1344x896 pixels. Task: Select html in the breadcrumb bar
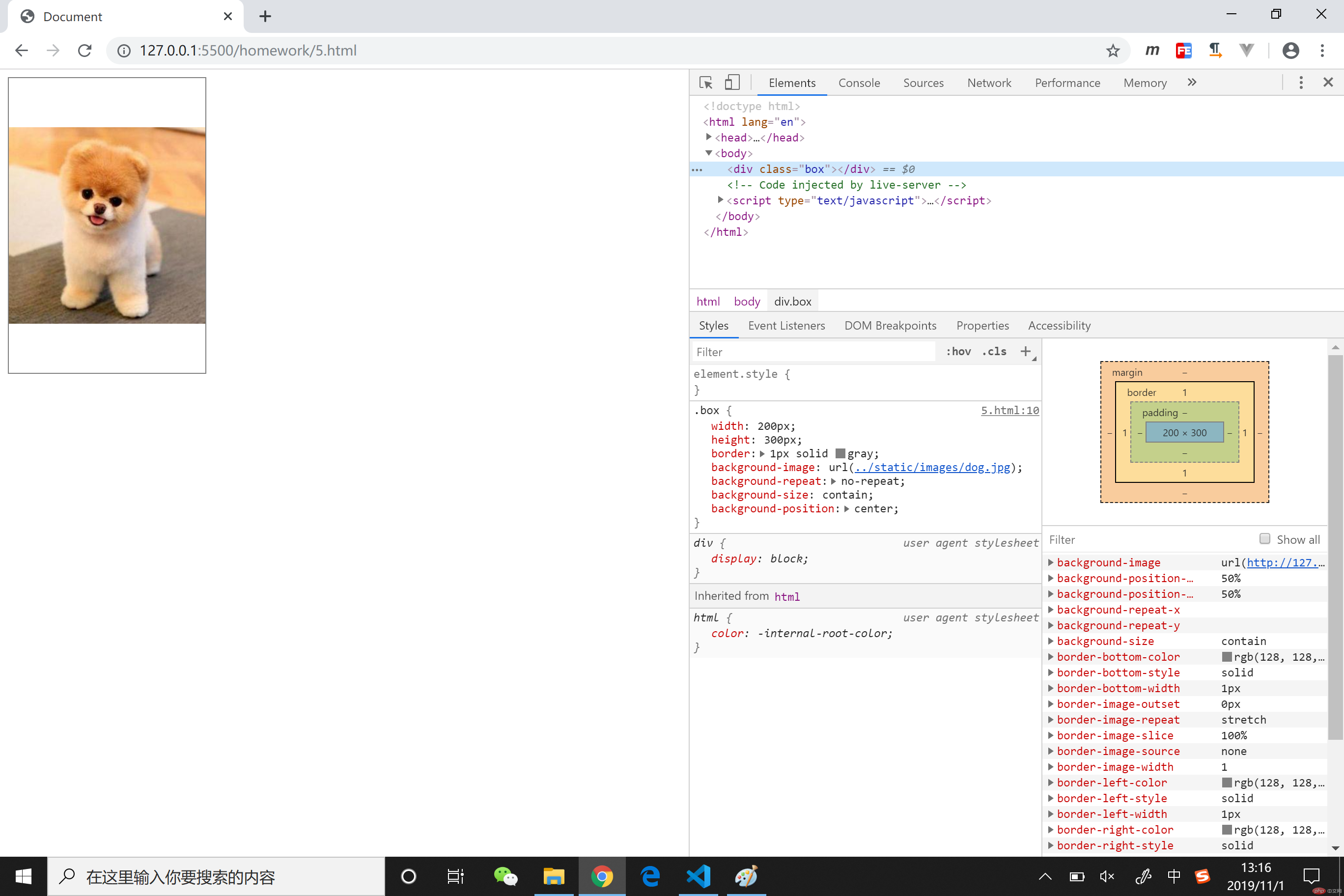click(x=708, y=301)
